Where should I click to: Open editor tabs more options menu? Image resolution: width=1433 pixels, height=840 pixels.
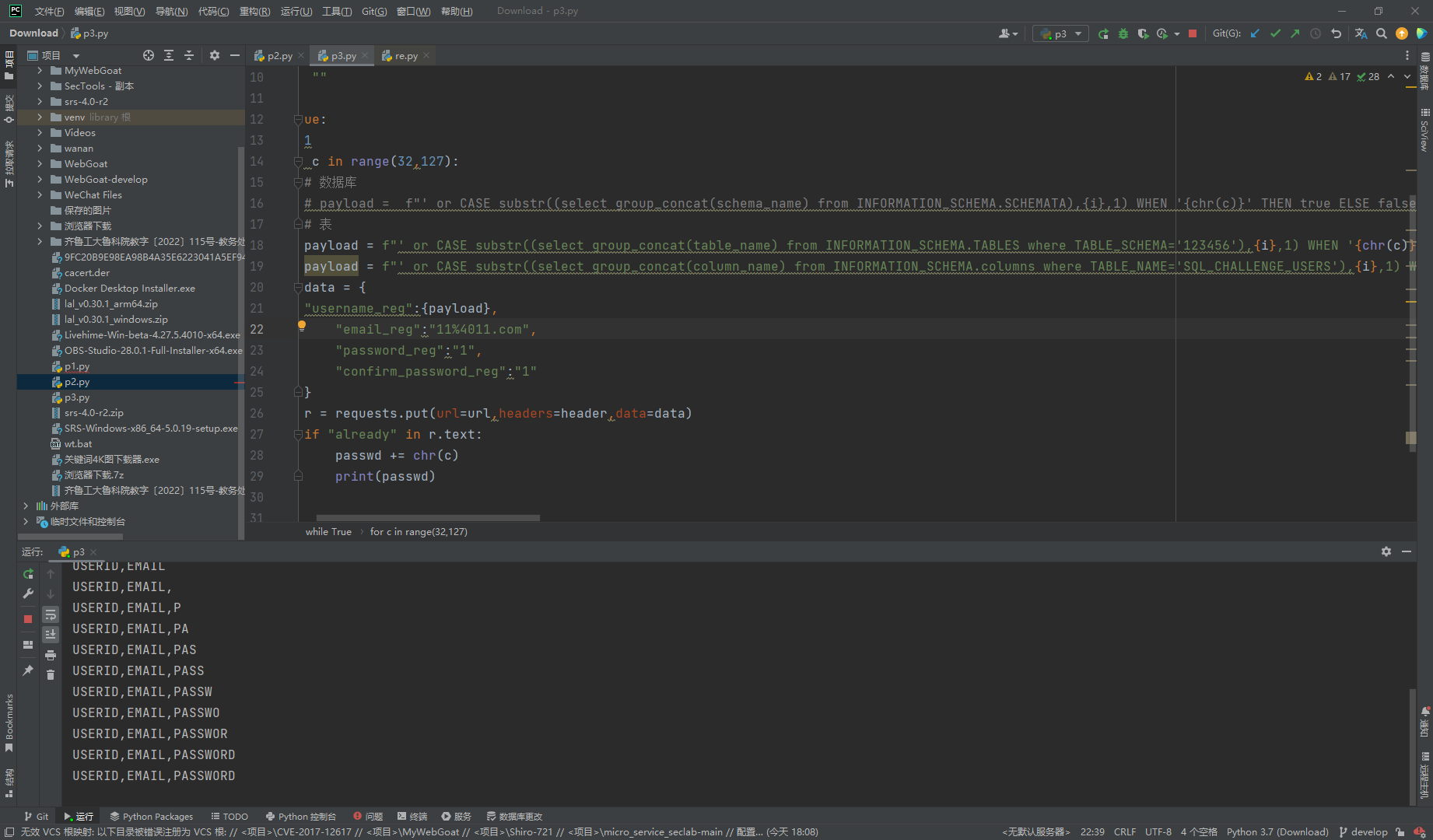(1407, 56)
